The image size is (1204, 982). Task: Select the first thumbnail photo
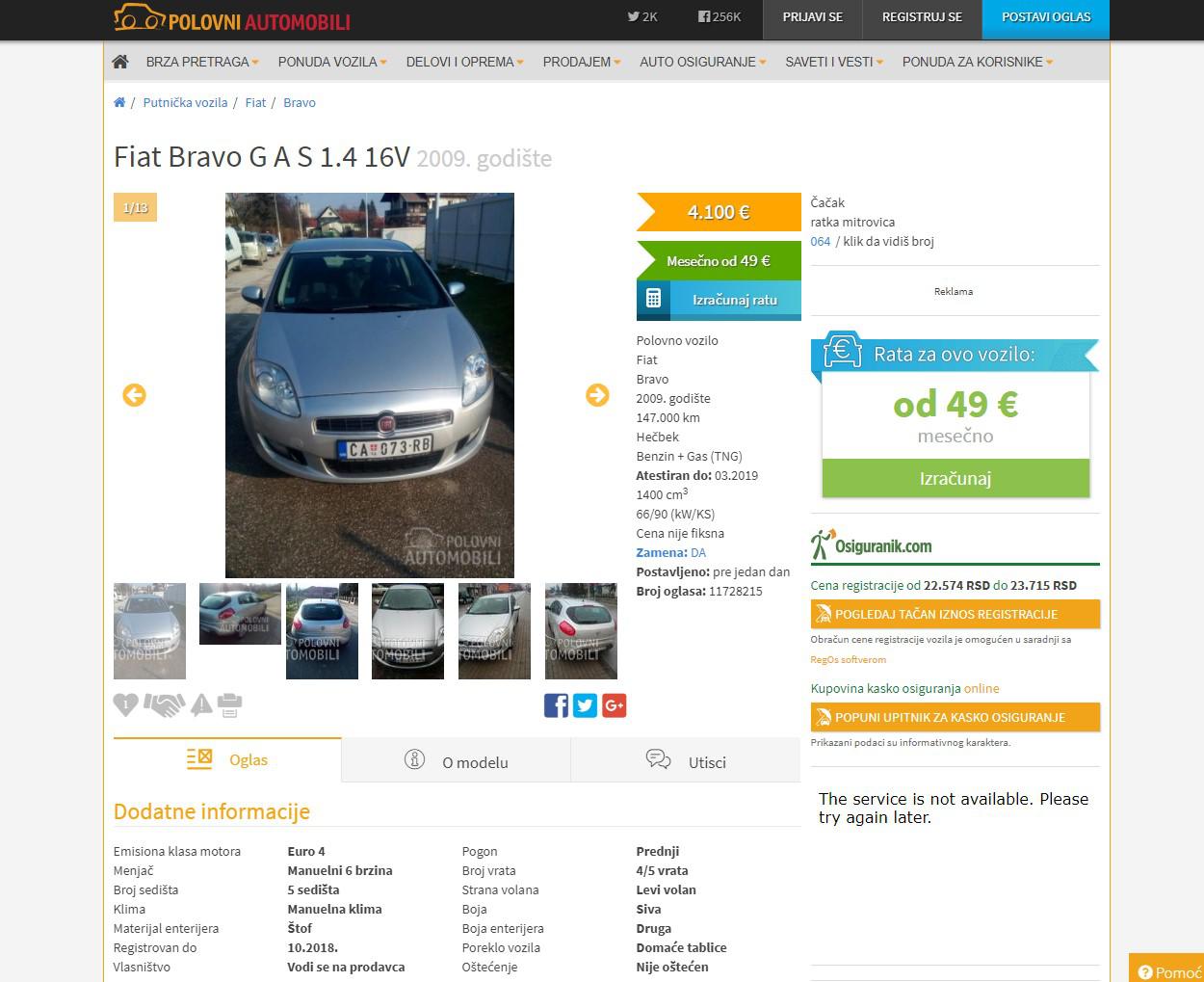click(149, 631)
